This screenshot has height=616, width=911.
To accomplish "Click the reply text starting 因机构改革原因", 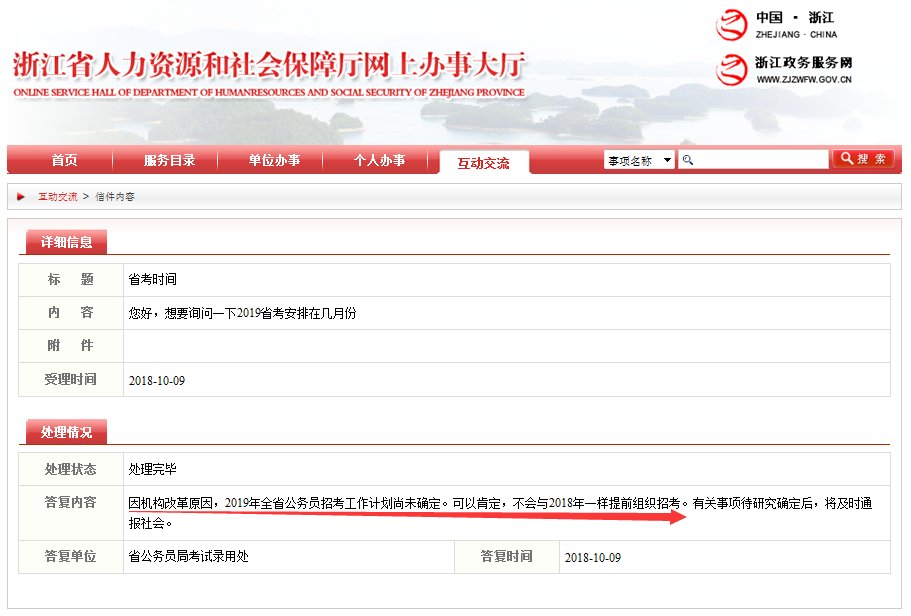I will [x=500, y=513].
